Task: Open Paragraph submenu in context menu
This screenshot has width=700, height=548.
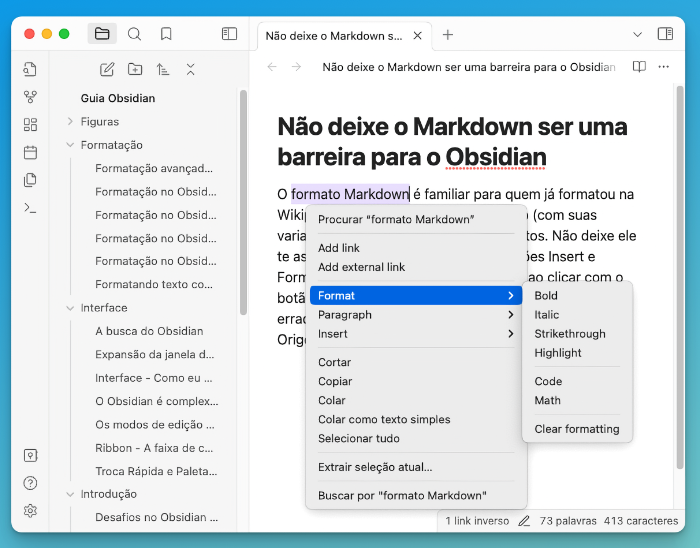Action: tap(416, 315)
